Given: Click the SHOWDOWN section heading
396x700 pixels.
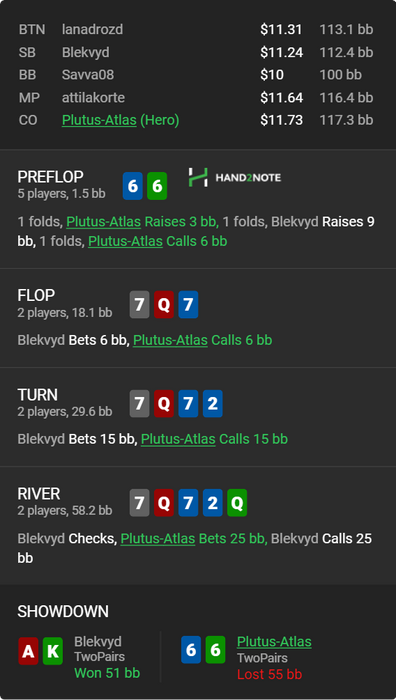Looking at the screenshot, I should tap(63, 612).
